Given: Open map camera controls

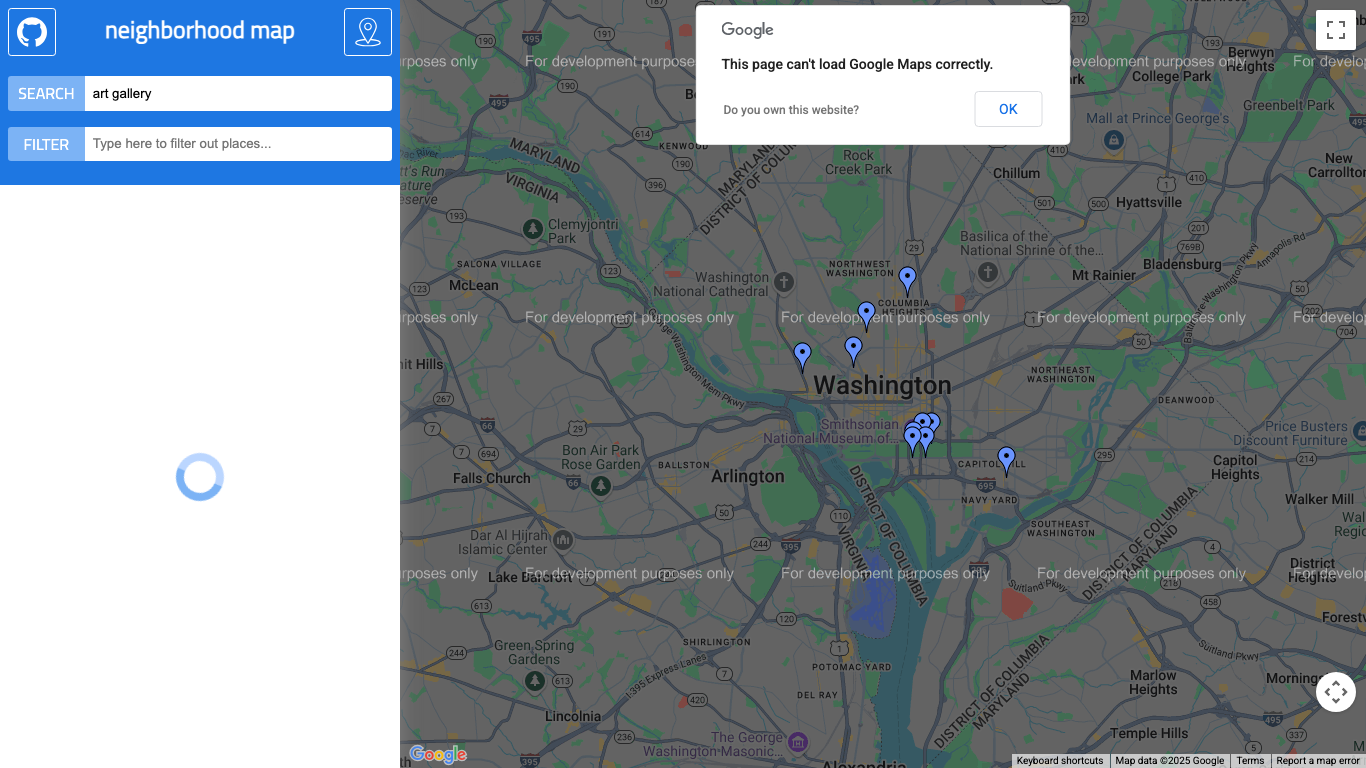Looking at the screenshot, I should 1336,692.
